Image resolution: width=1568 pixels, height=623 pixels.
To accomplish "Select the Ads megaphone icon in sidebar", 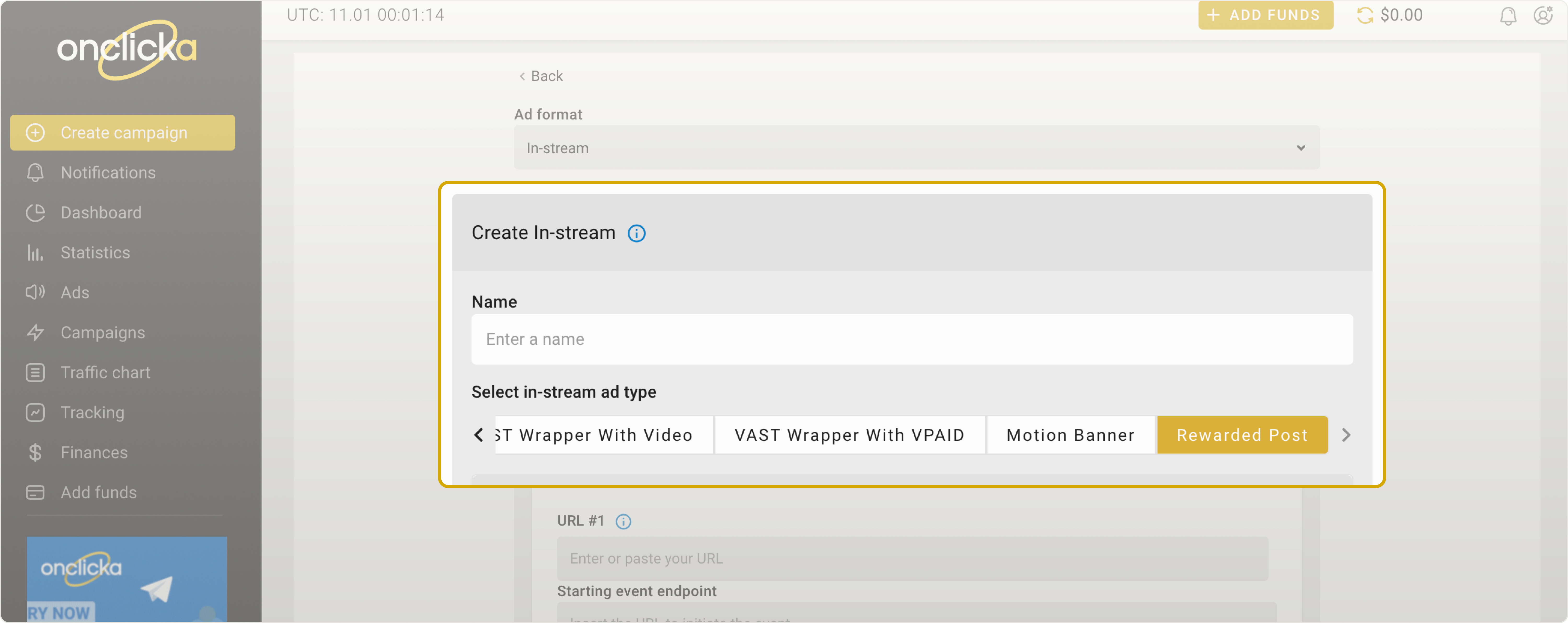I will click(35, 292).
